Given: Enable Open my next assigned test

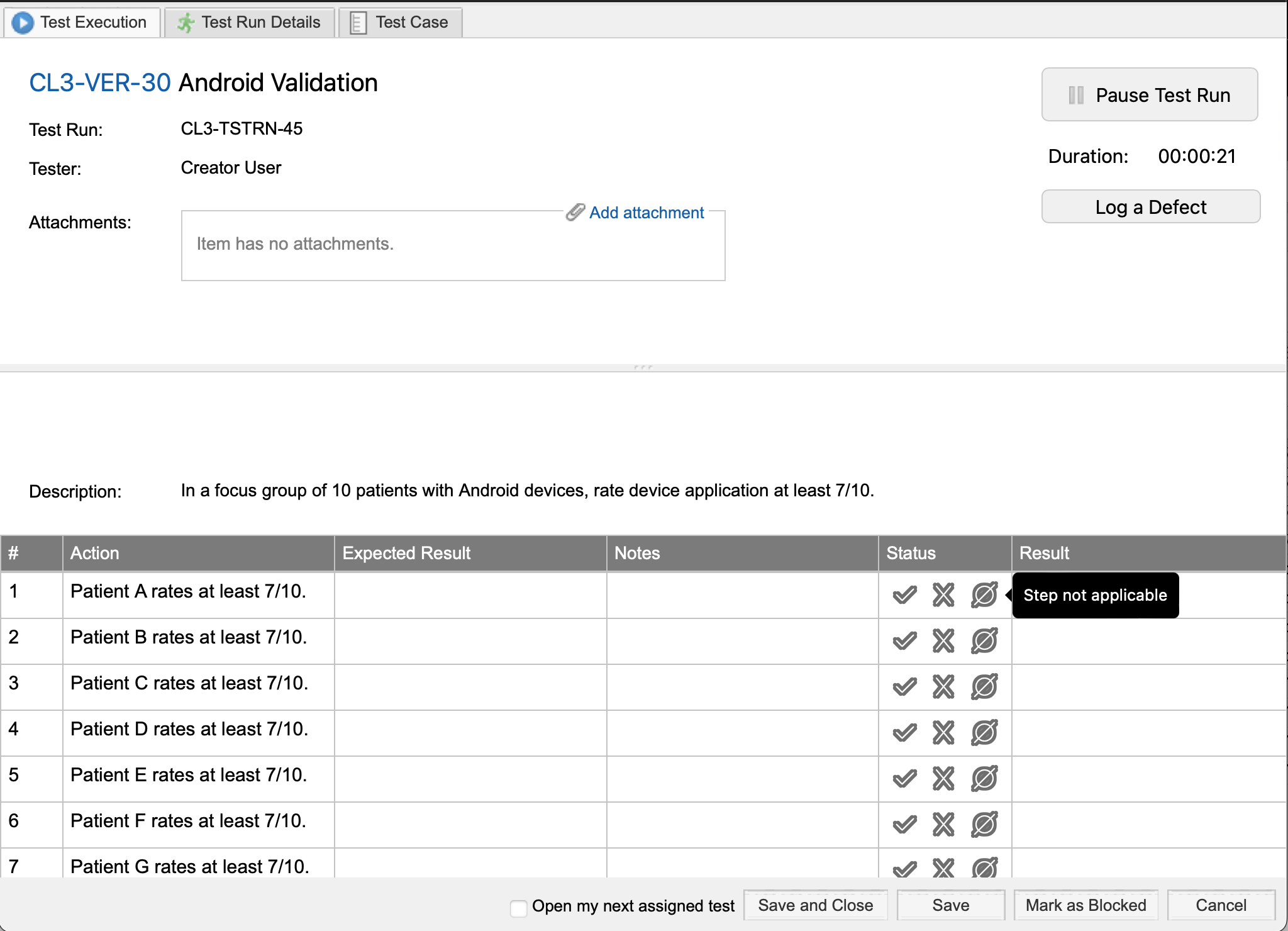Looking at the screenshot, I should pyautogui.click(x=519, y=908).
